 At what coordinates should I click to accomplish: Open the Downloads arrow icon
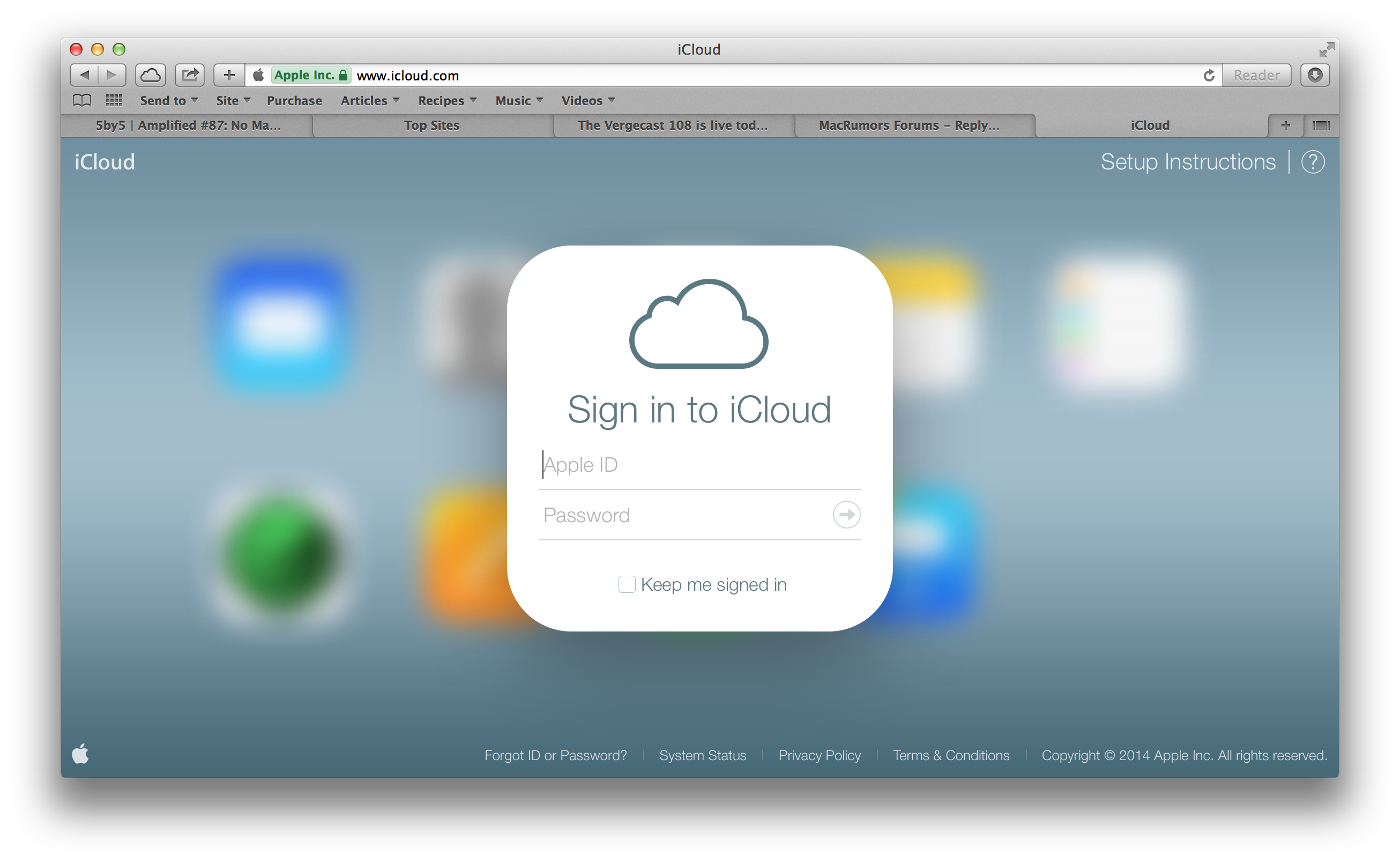point(1315,75)
